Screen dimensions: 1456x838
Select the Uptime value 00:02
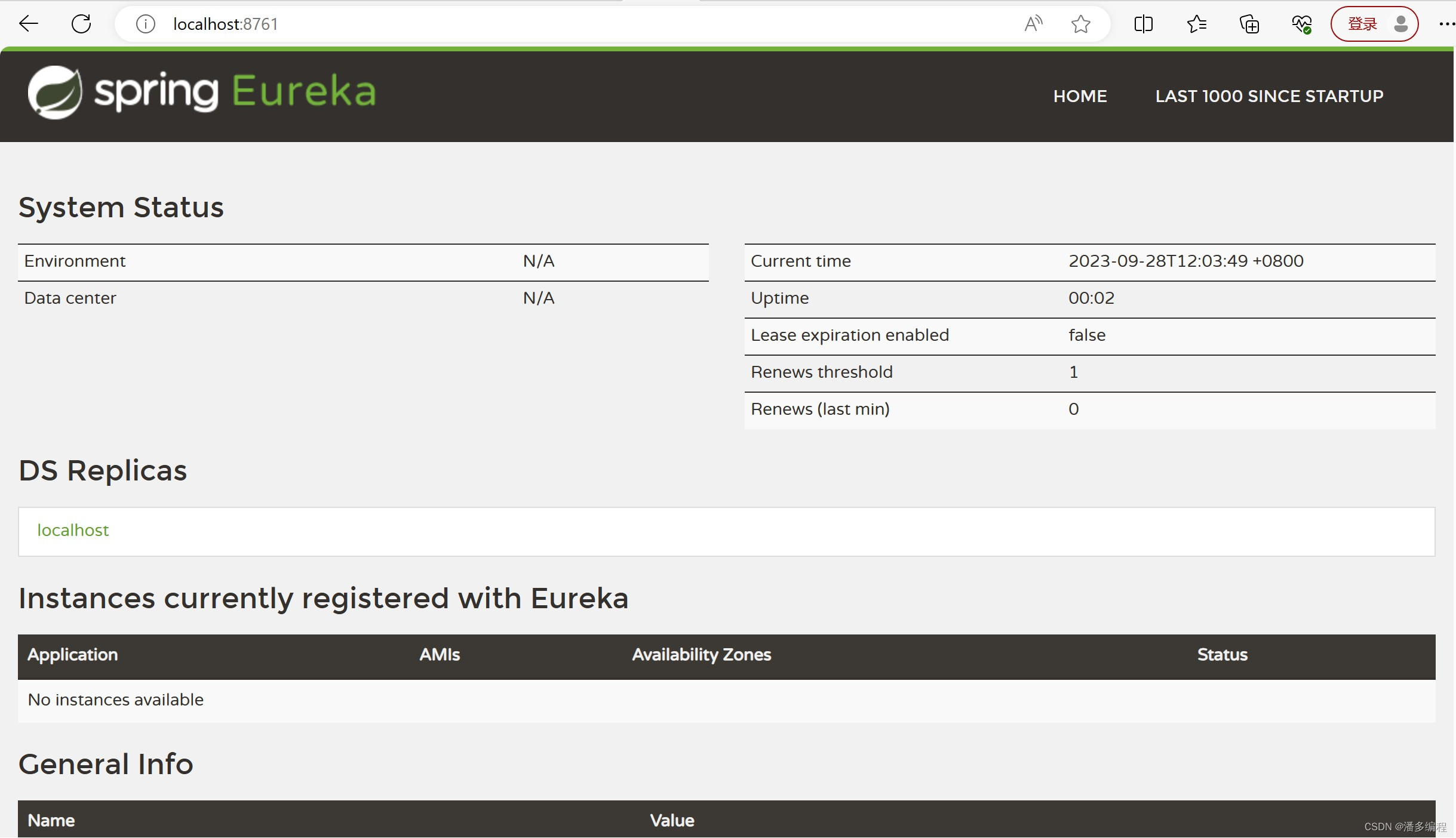click(x=1091, y=298)
